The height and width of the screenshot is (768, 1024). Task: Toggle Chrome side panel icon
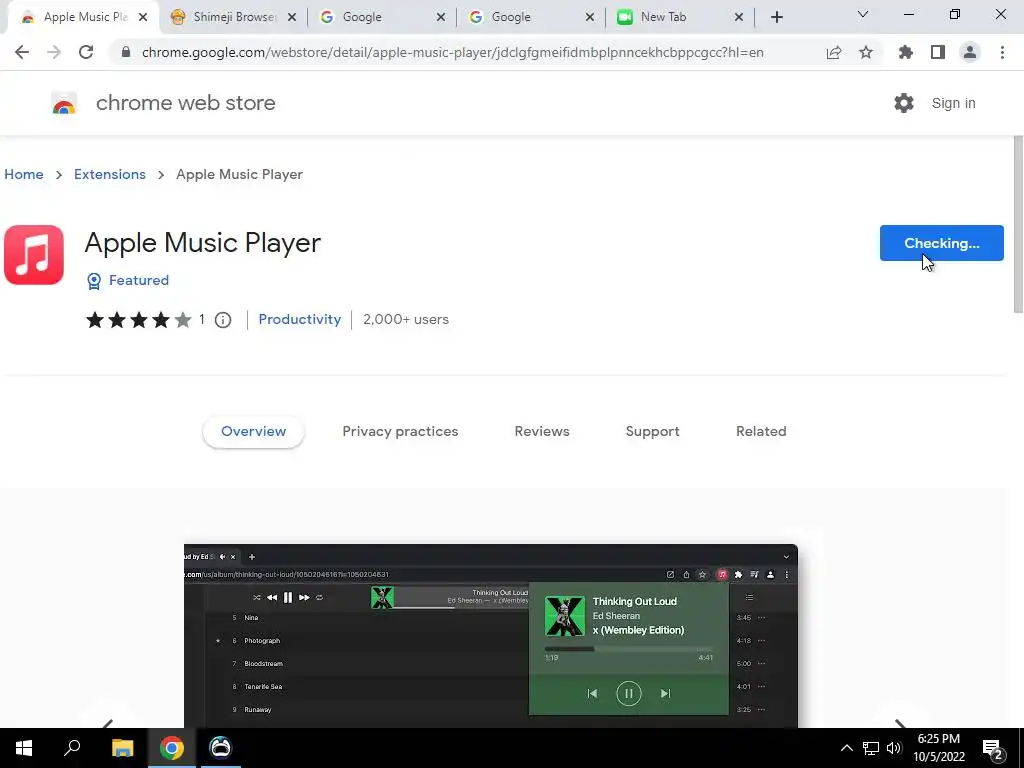[938, 52]
